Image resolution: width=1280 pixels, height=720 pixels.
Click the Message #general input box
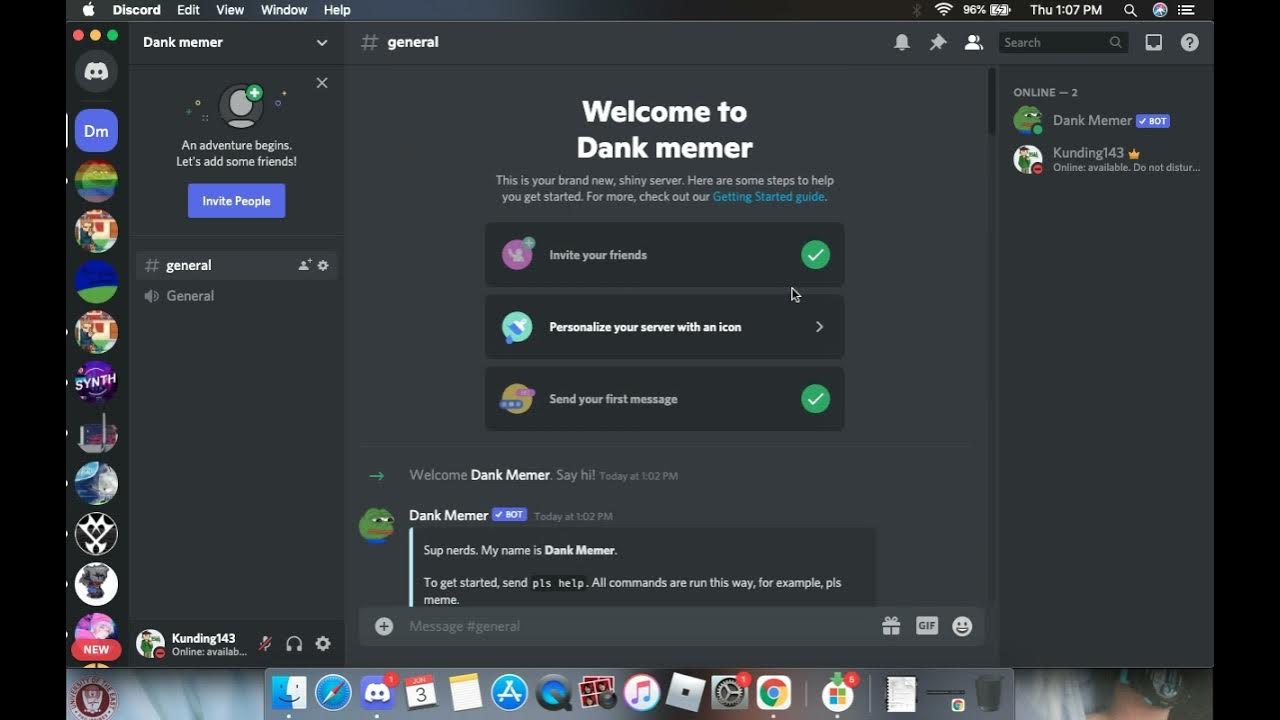(x=640, y=626)
